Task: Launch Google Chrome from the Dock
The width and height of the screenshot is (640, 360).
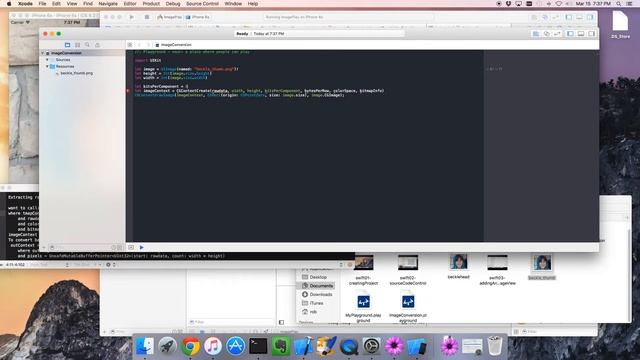Action: pyautogui.click(x=190, y=346)
